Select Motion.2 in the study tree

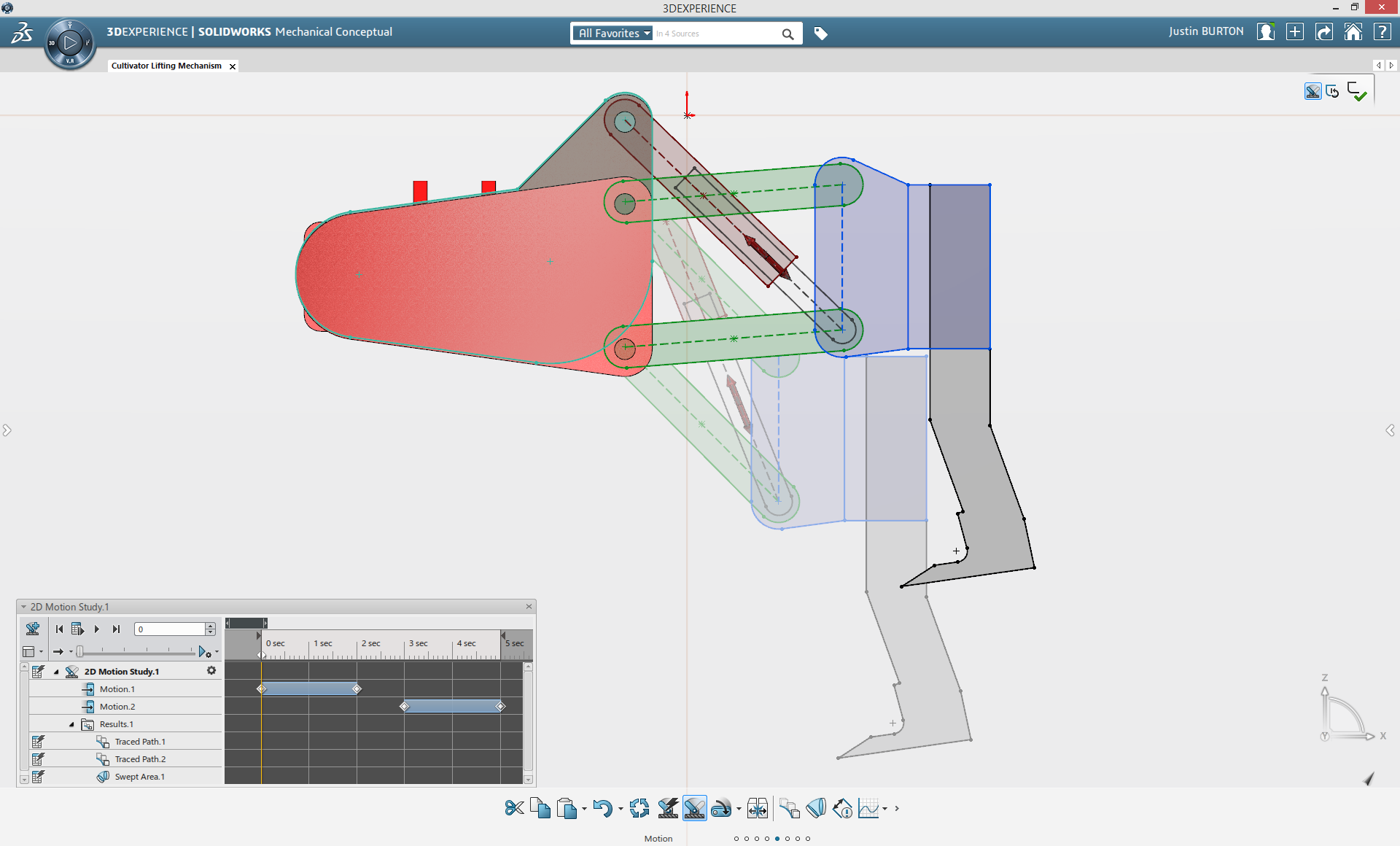point(117,707)
